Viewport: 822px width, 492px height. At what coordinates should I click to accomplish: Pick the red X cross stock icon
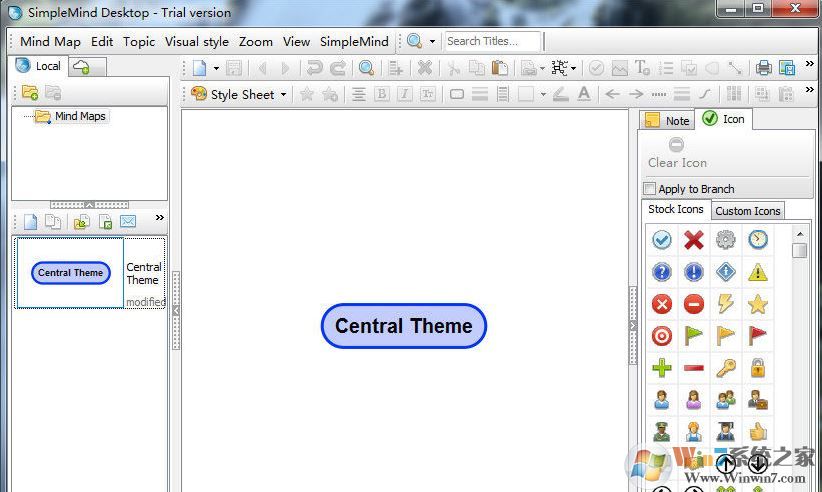[693, 240]
